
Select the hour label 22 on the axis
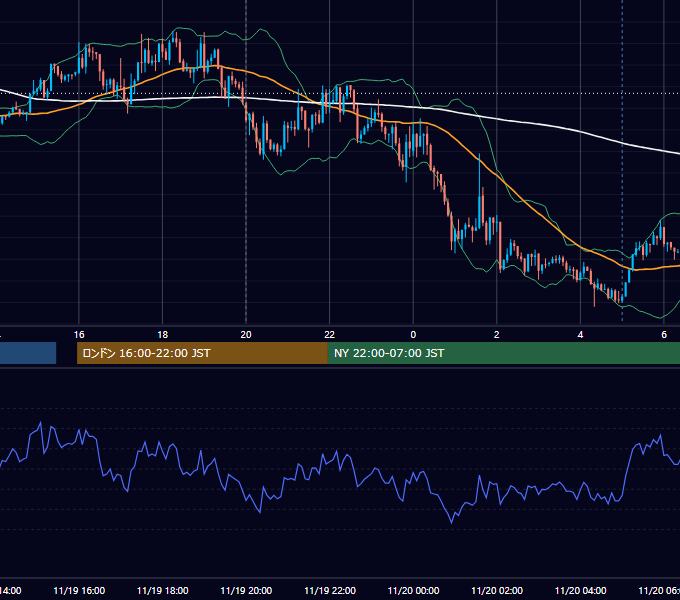(x=330, y=335)
